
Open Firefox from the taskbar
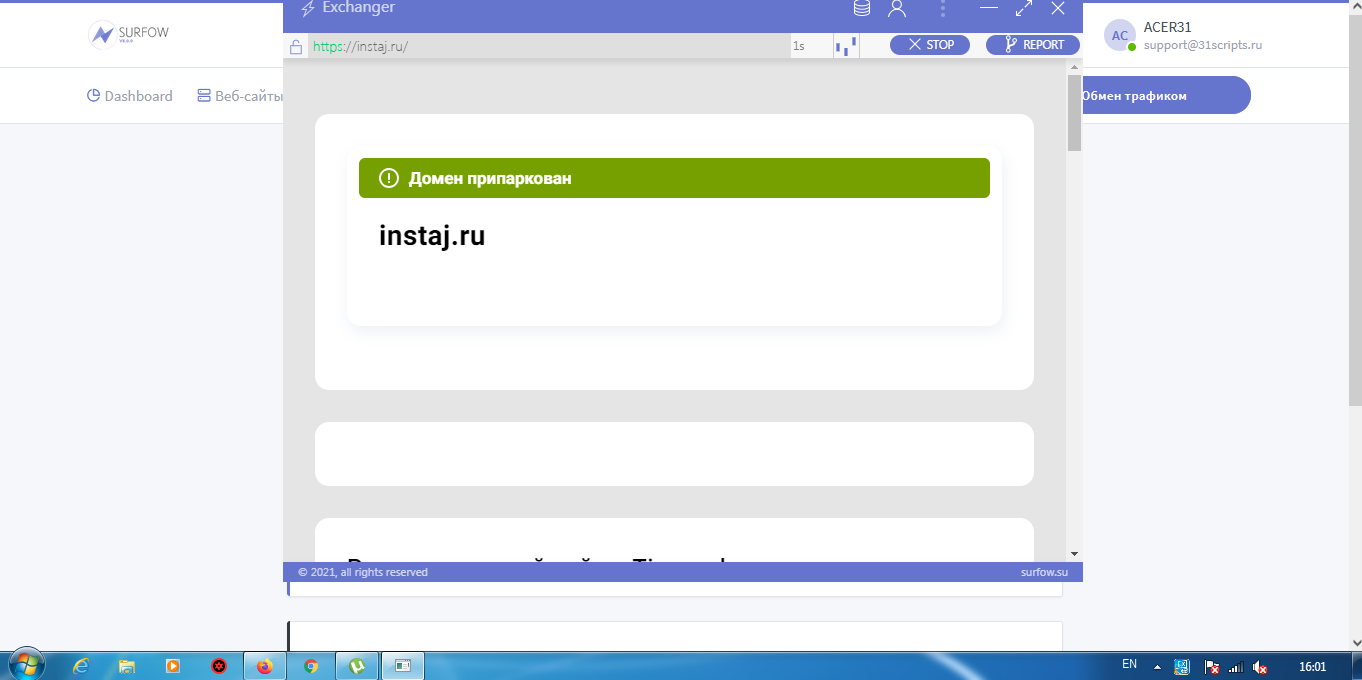(x=264, y=666)
